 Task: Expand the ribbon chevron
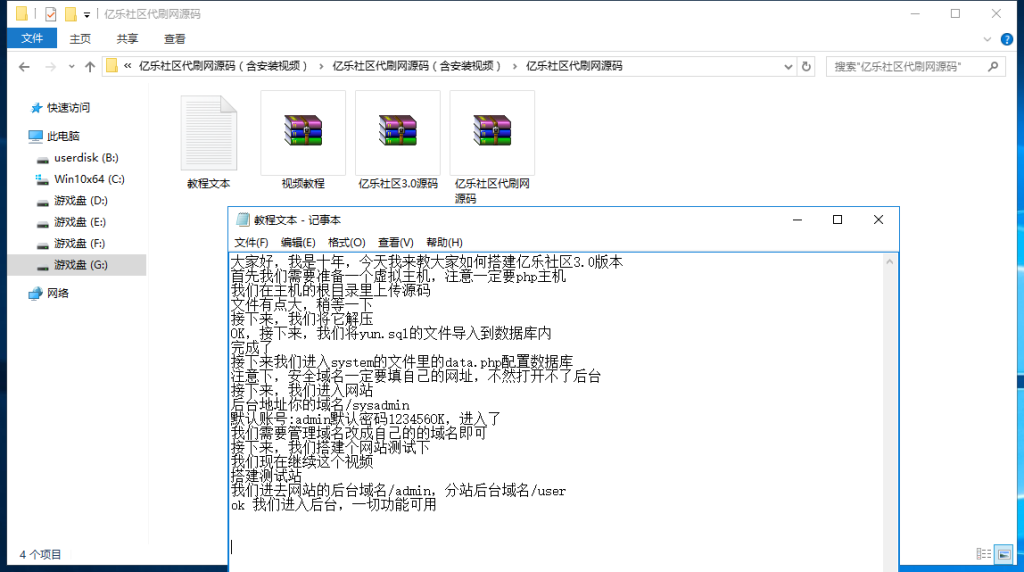987,39
